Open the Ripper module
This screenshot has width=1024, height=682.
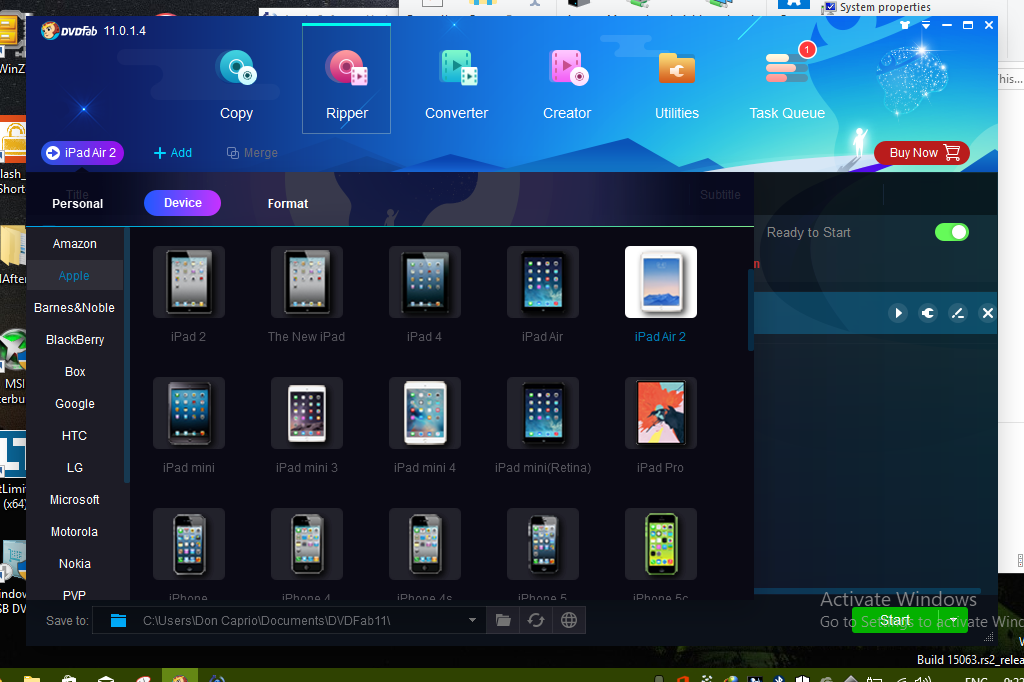[x=346, y=80]
